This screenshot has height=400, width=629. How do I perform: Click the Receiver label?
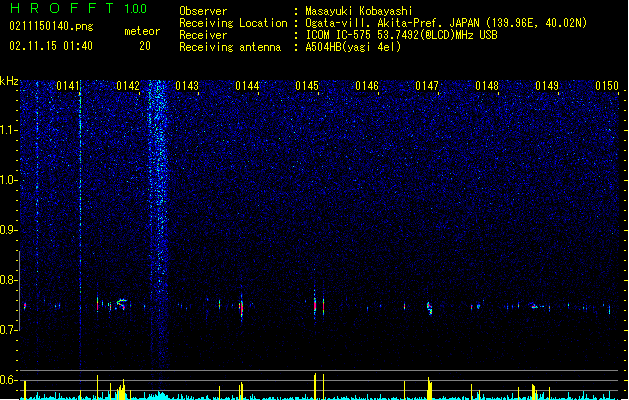tap(203, 35)
